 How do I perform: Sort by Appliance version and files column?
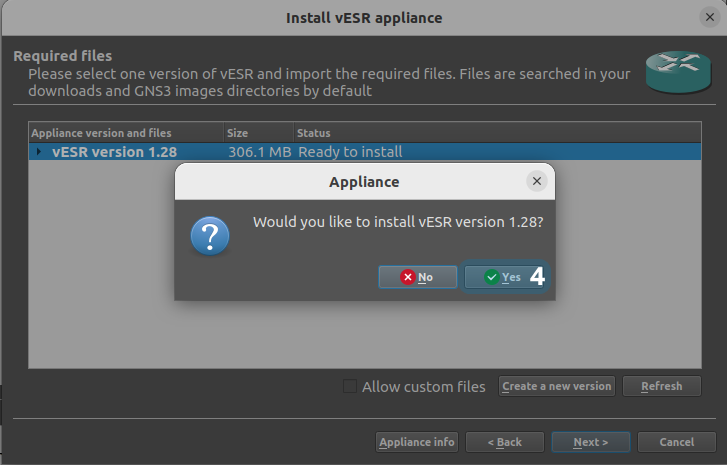pyautogui.click(x=125, y=132)
